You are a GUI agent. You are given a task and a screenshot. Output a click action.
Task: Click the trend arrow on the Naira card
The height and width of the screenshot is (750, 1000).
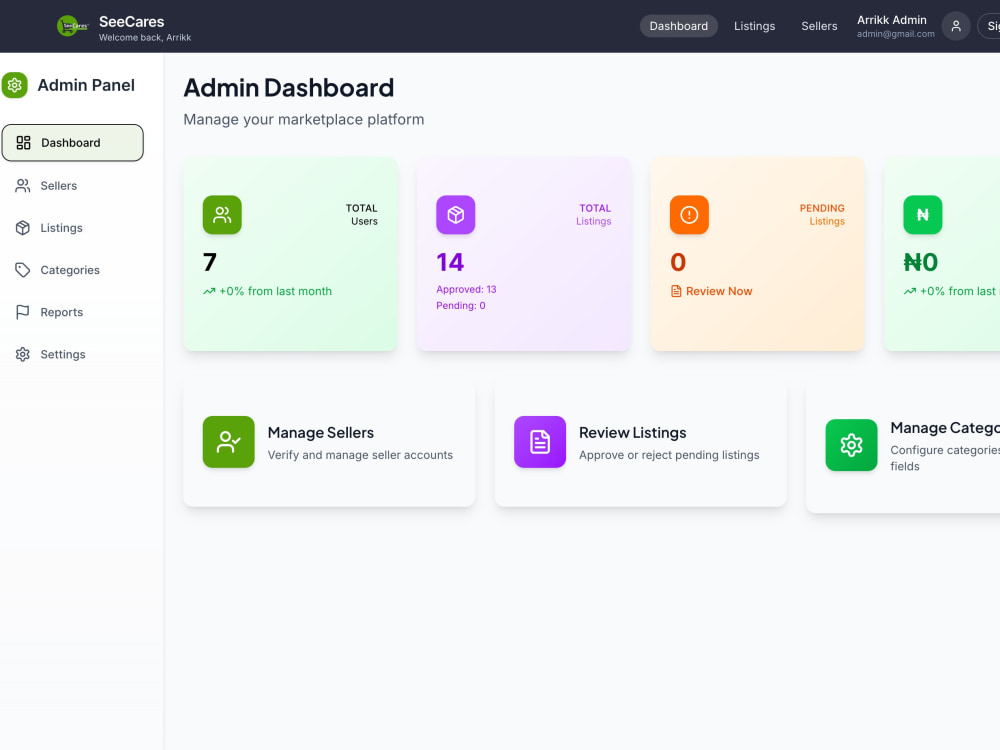tap(910, 291)
